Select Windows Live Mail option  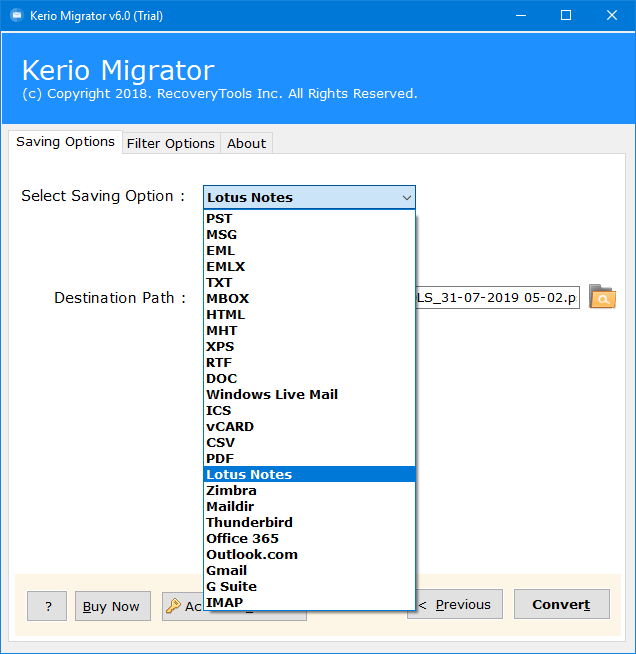[x=309, y=395]
